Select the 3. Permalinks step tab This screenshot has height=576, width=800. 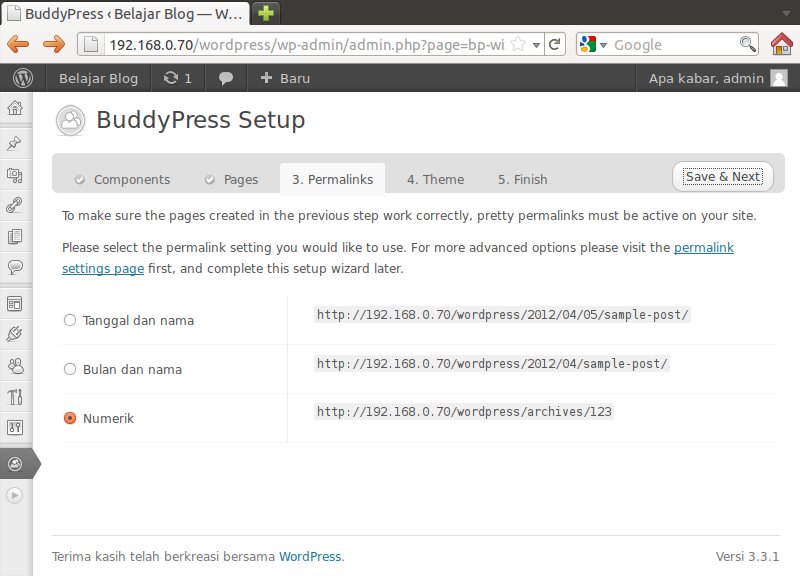(x=332, y=179)
